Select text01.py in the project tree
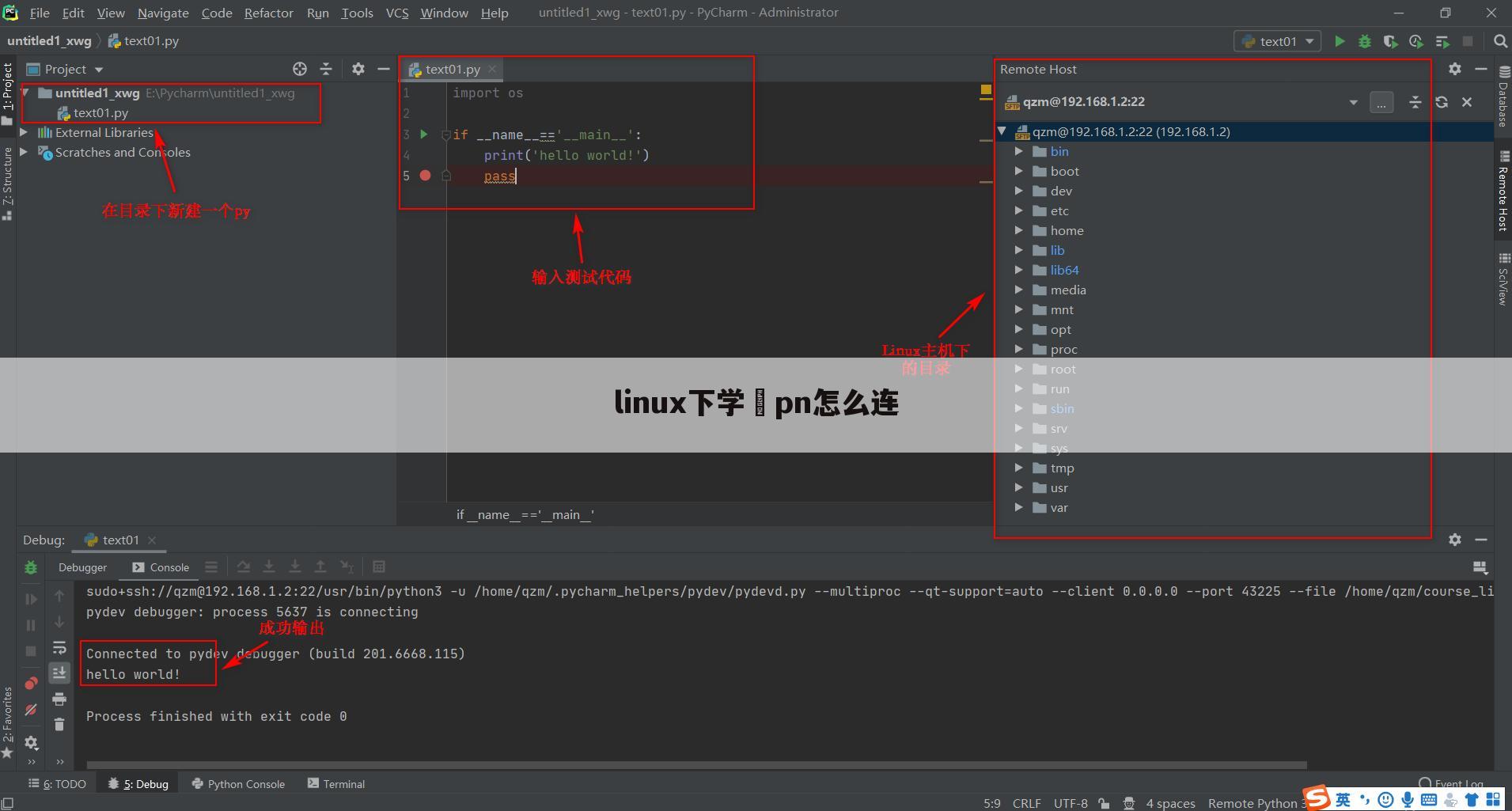Viewport: 1512px width, 811px height. pyautogui.click(x=100, y=112)
